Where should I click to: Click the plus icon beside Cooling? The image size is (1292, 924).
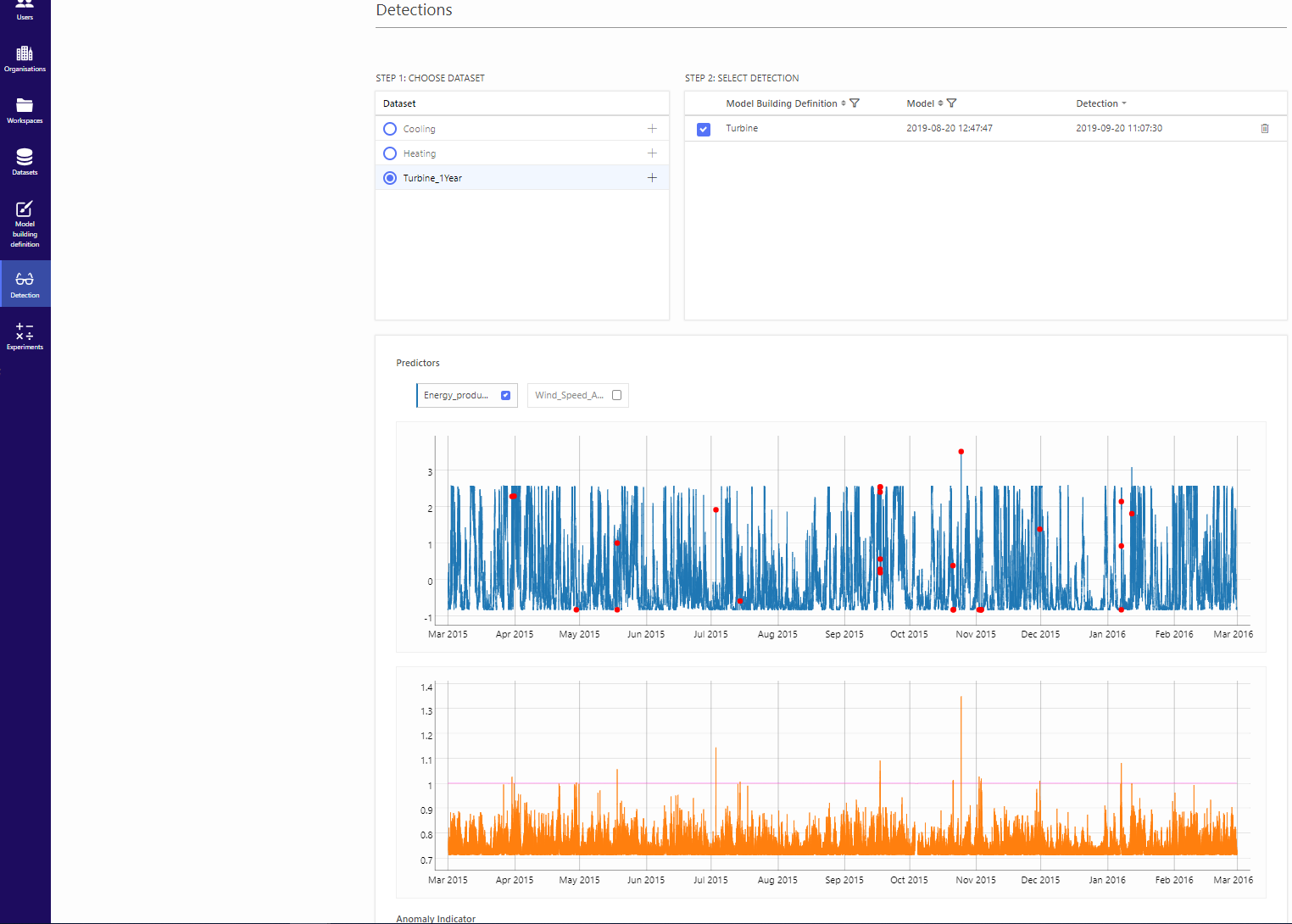point(652,129)
